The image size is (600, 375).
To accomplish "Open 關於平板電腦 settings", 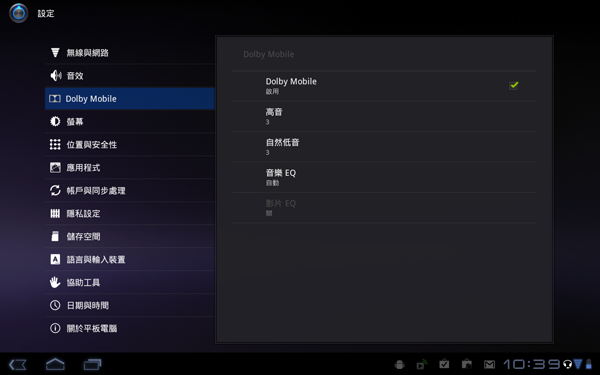I will [130, 328].
